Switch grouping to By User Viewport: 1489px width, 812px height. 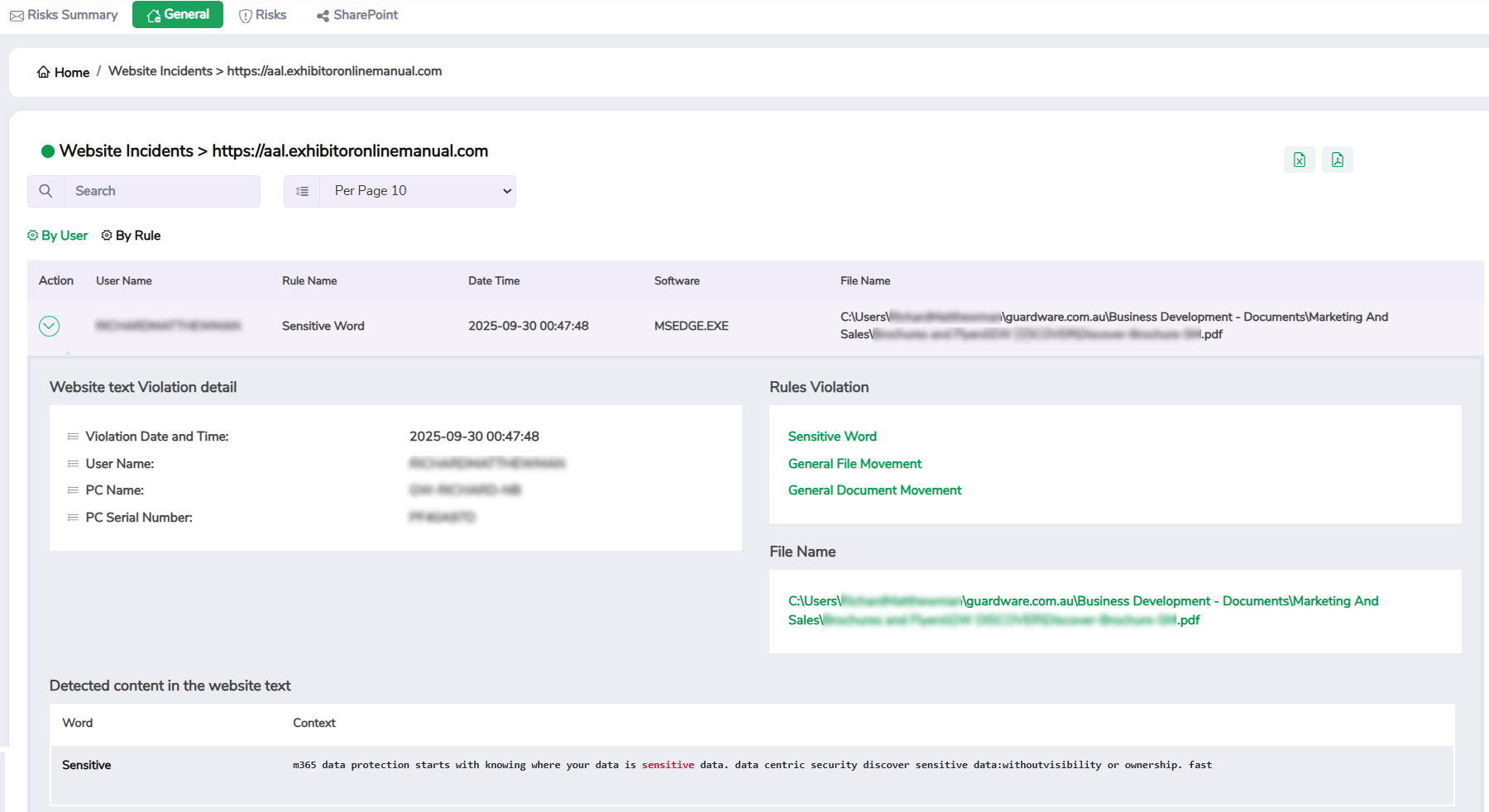pos(57,236)
